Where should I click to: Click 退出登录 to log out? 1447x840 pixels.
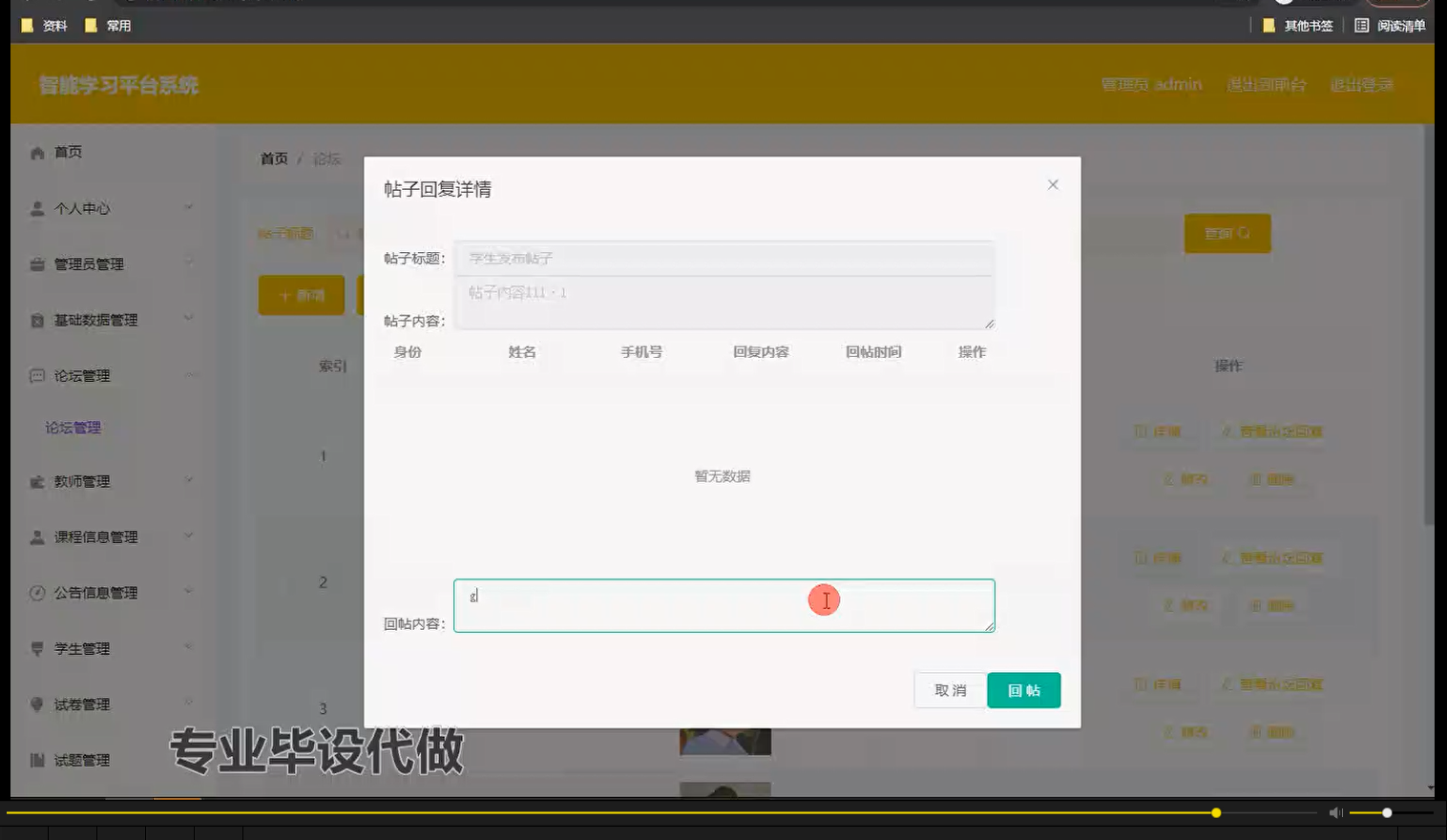click(1361, 84)
